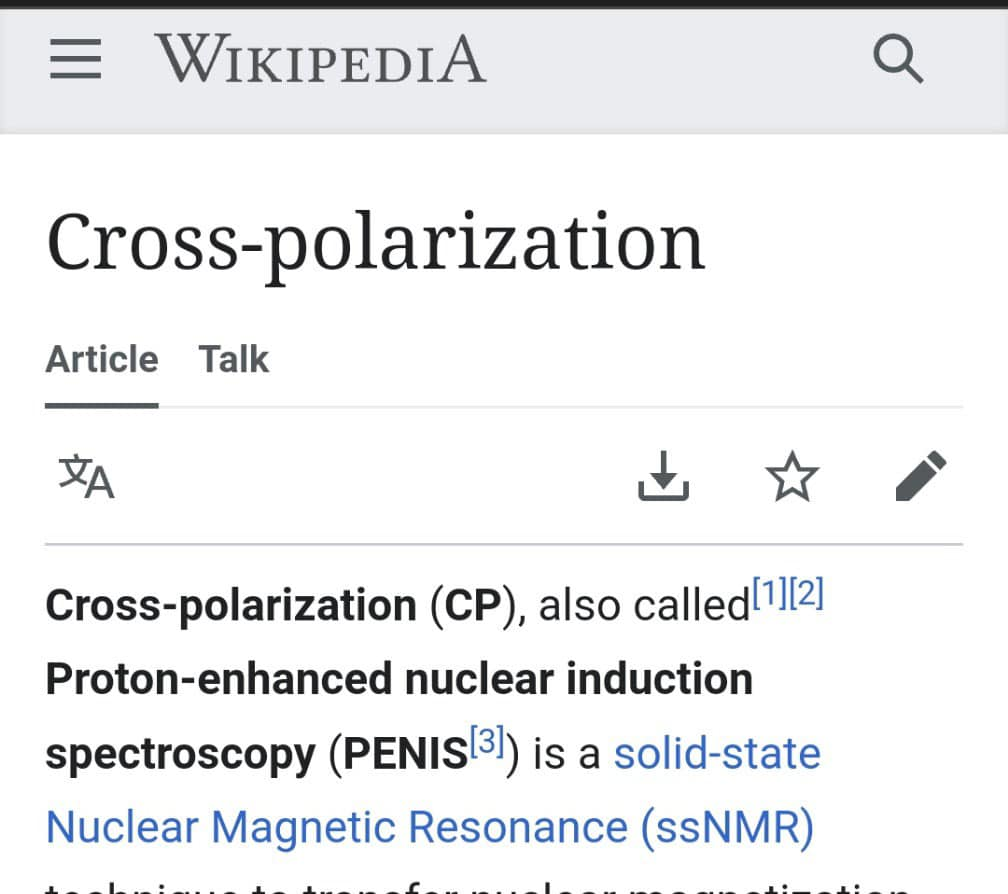Viewport: 1008px width, 894px height.
Task: Select the Article tab
Action: pyautogui.click(x=102, y=359)
